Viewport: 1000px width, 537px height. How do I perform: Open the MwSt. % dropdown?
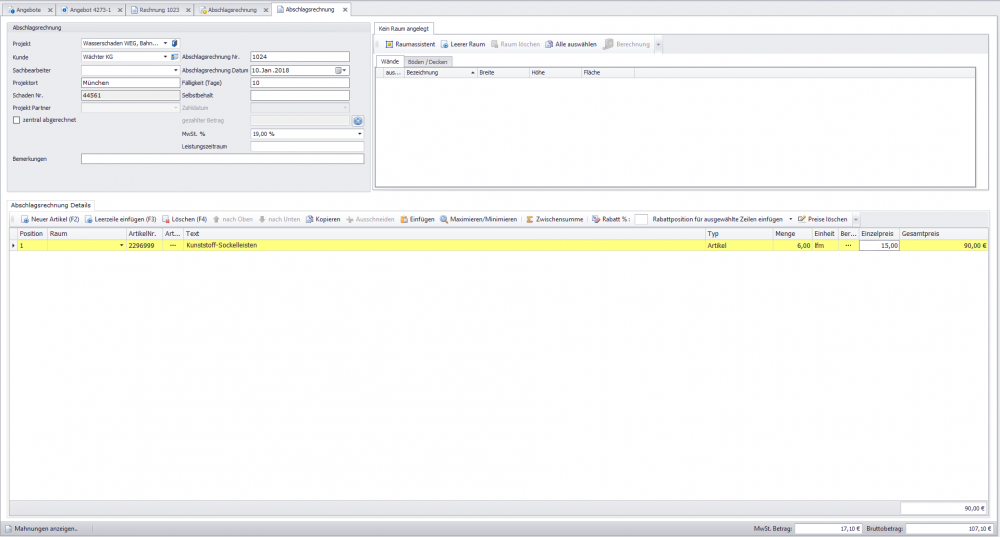[359, 133]
